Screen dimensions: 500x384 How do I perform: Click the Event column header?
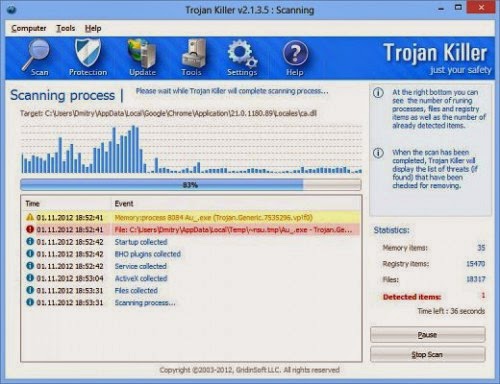click(236, 203)
